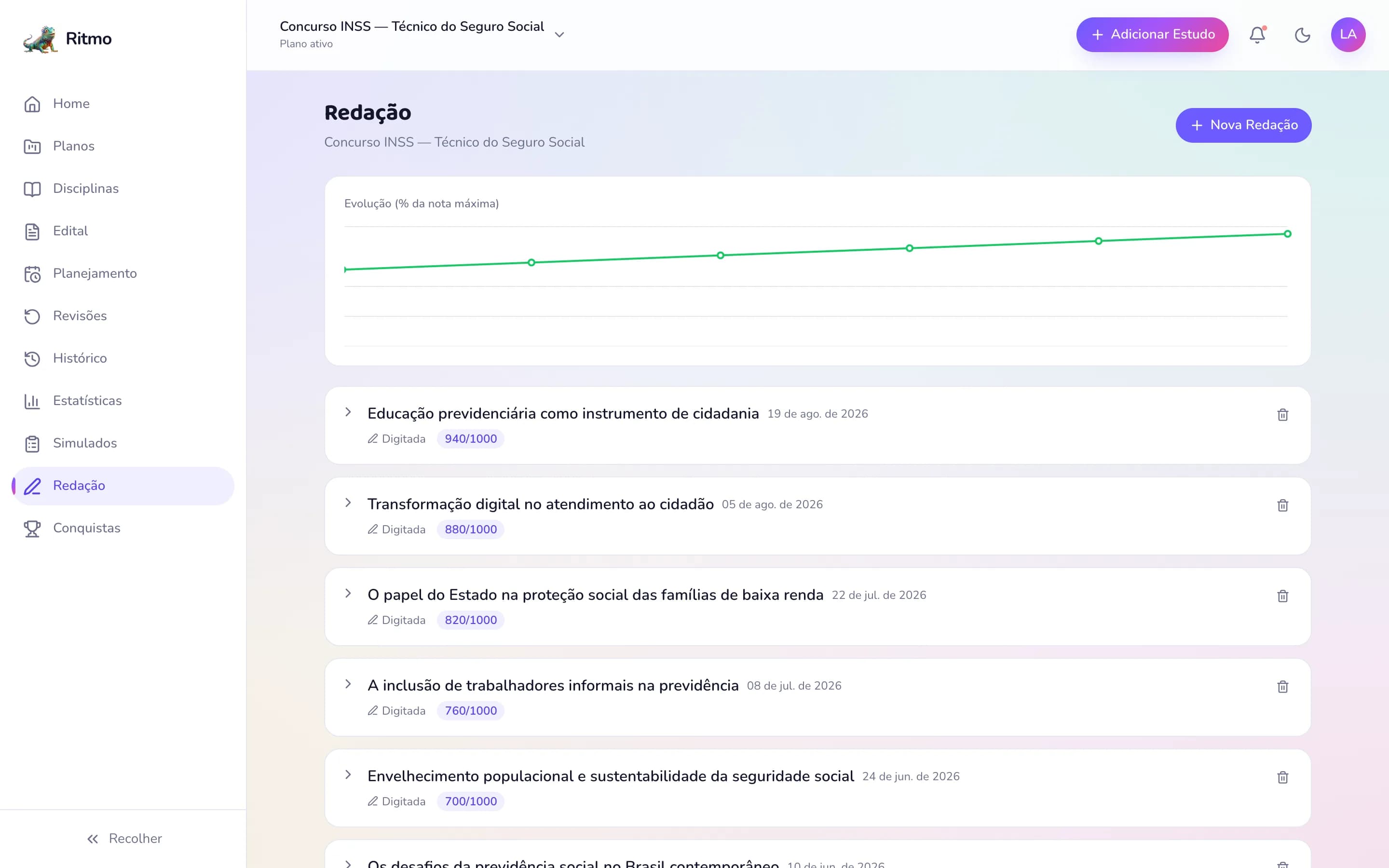Image resolution: width=1389 pixels, height=868 pixels.
Task: Open notifications bell
Action: 1257,35
